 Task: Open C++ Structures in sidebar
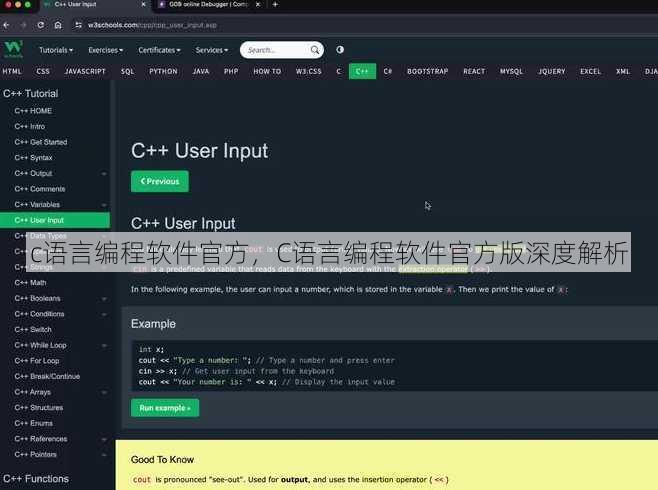(x=39, y=408)
